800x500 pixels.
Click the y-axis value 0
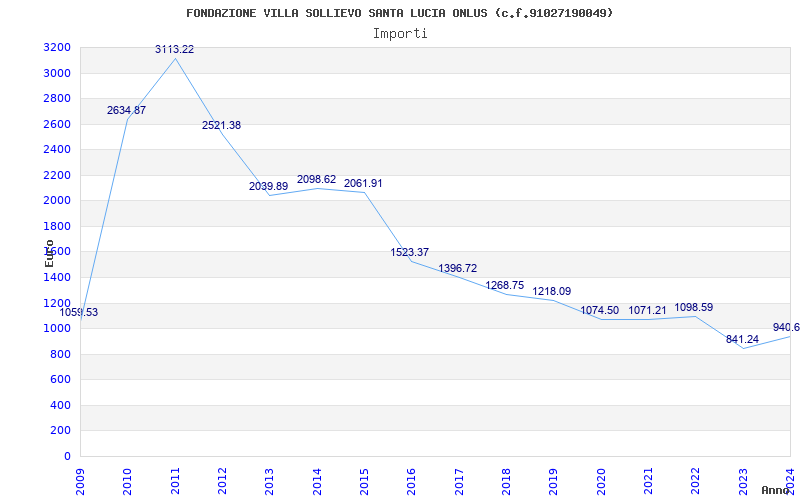[x=68, y=457]
